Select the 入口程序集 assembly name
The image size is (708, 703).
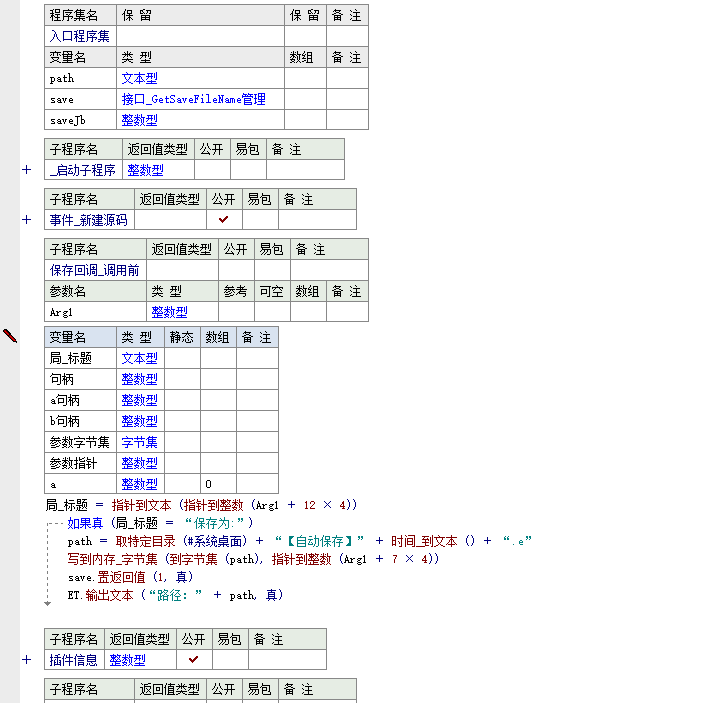(79, 36)
